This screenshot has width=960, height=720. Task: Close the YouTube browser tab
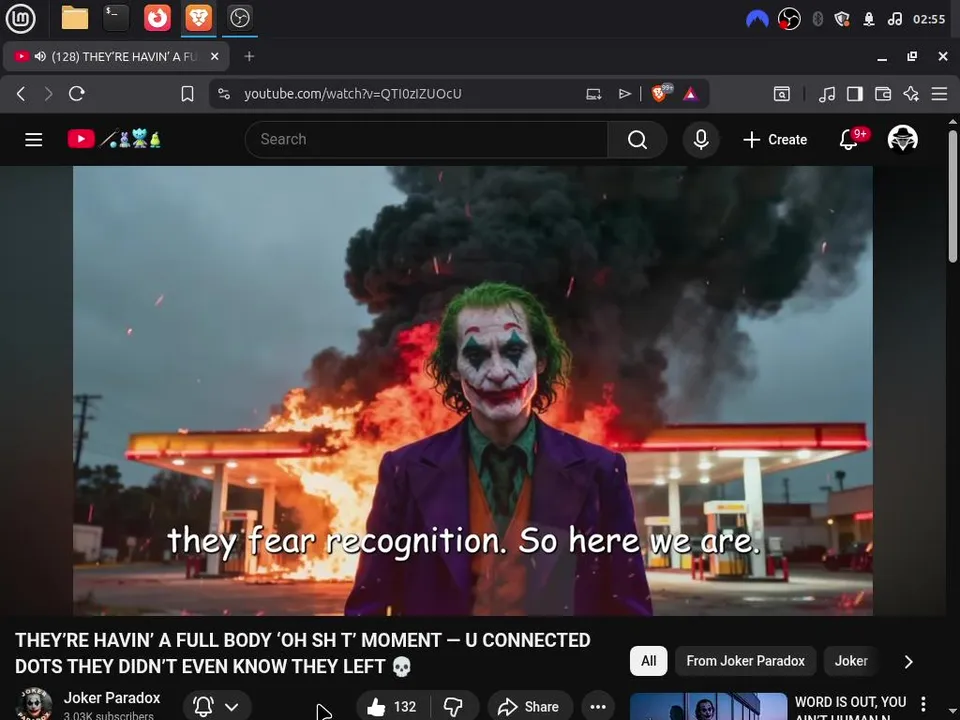(x=214, y=56)
